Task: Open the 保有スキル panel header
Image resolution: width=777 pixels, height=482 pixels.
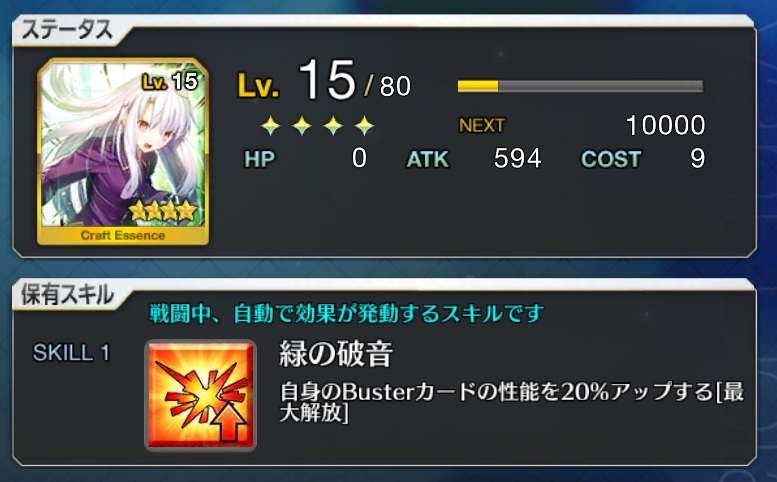Action: 68,295
